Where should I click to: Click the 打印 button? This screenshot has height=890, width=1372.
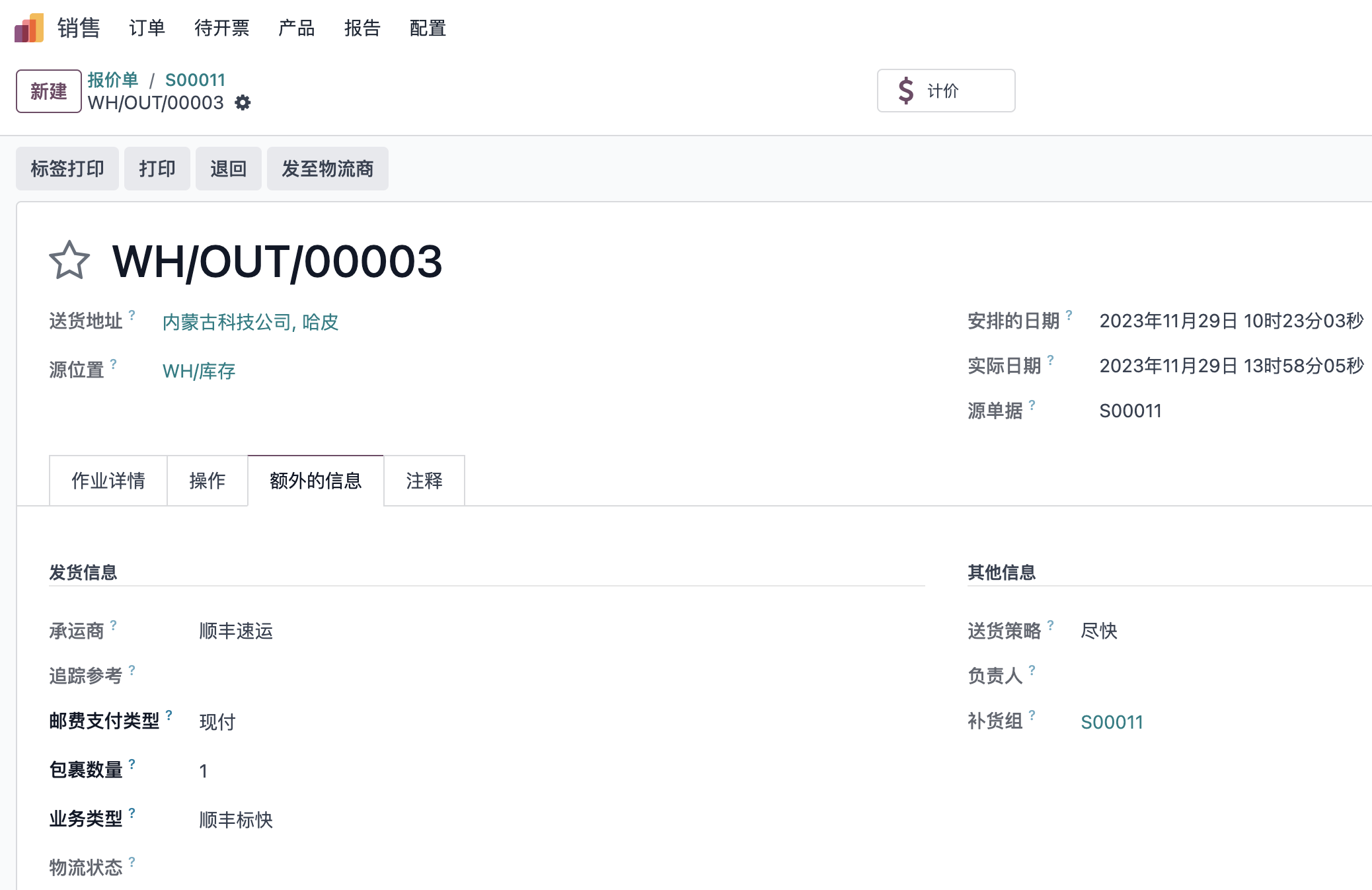pos(157,169)
